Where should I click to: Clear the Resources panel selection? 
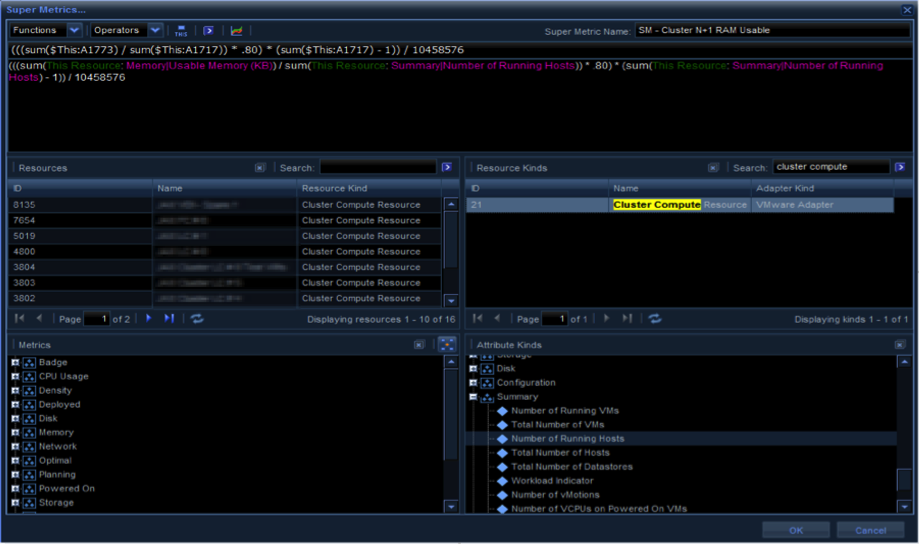pos(260,168)
